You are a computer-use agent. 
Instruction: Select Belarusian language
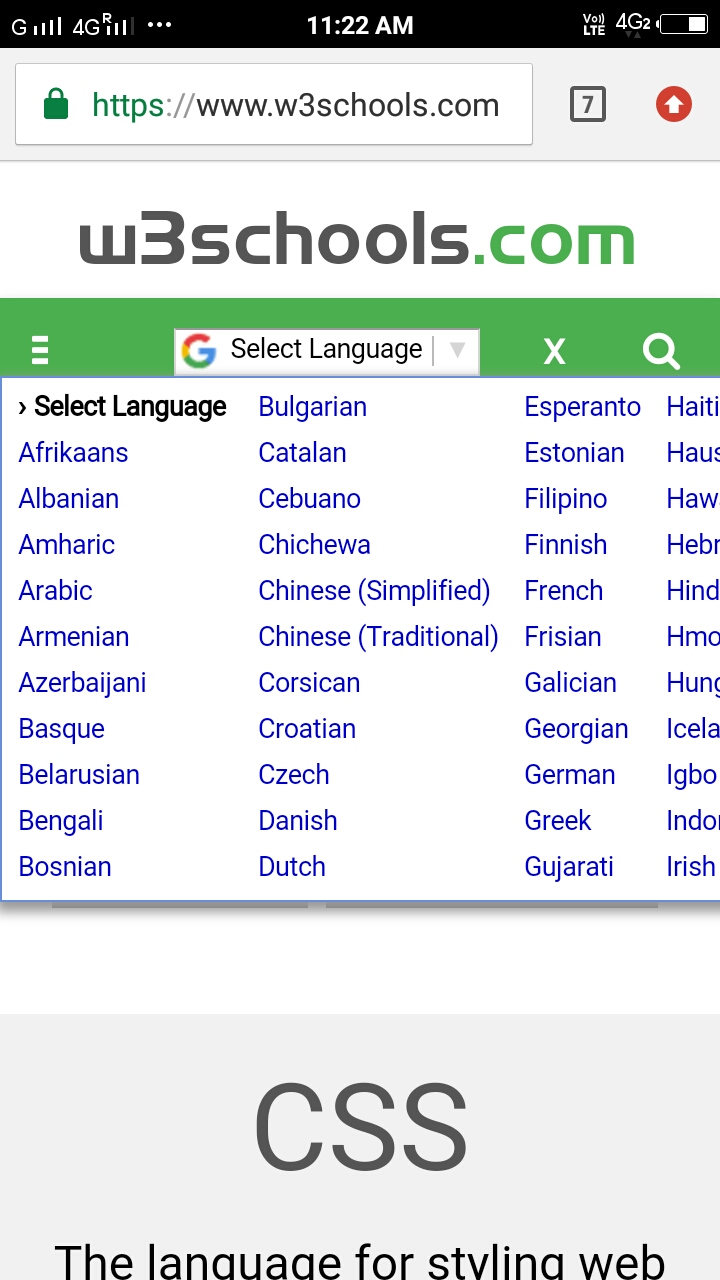pyautogui.click(x=79, y=775)
